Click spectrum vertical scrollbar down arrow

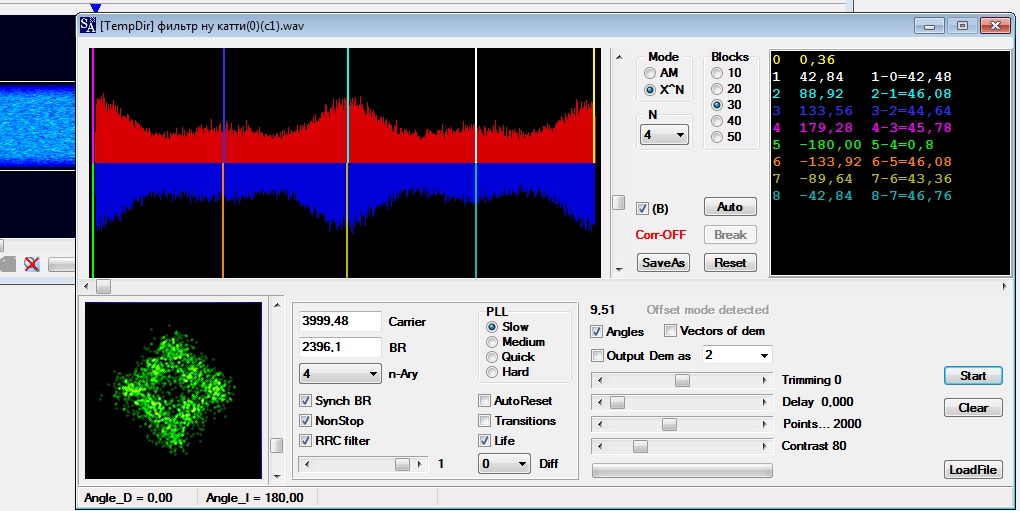pyautogui.click(x=619, y=269)
